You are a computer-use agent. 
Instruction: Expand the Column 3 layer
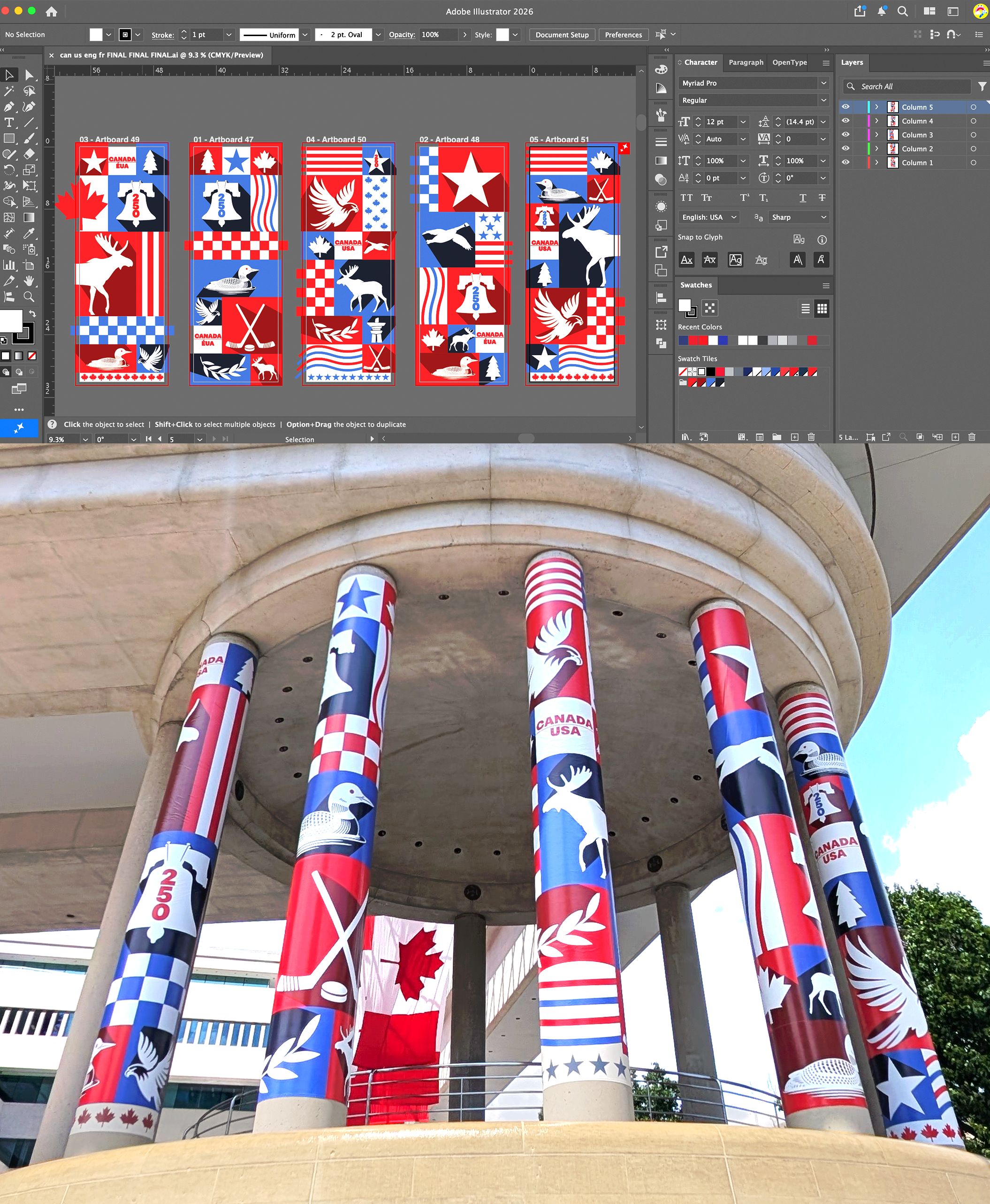pyautogui.click(x=876, y=135)
